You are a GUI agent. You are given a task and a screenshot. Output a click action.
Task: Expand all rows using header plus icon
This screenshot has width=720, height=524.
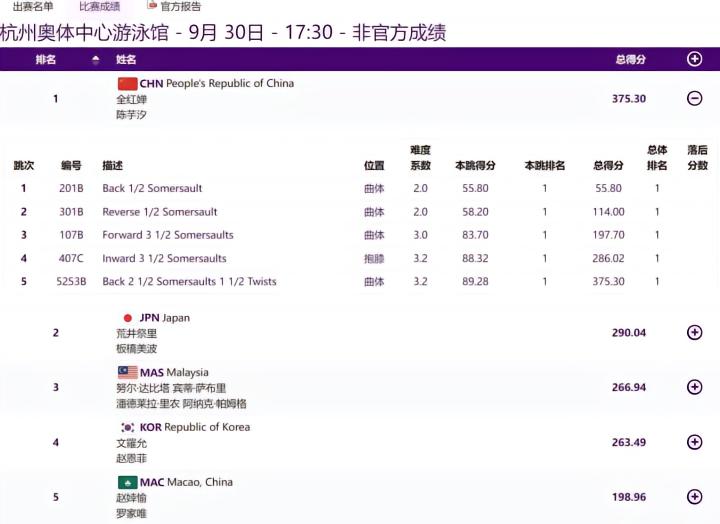(x=694, y=59)
